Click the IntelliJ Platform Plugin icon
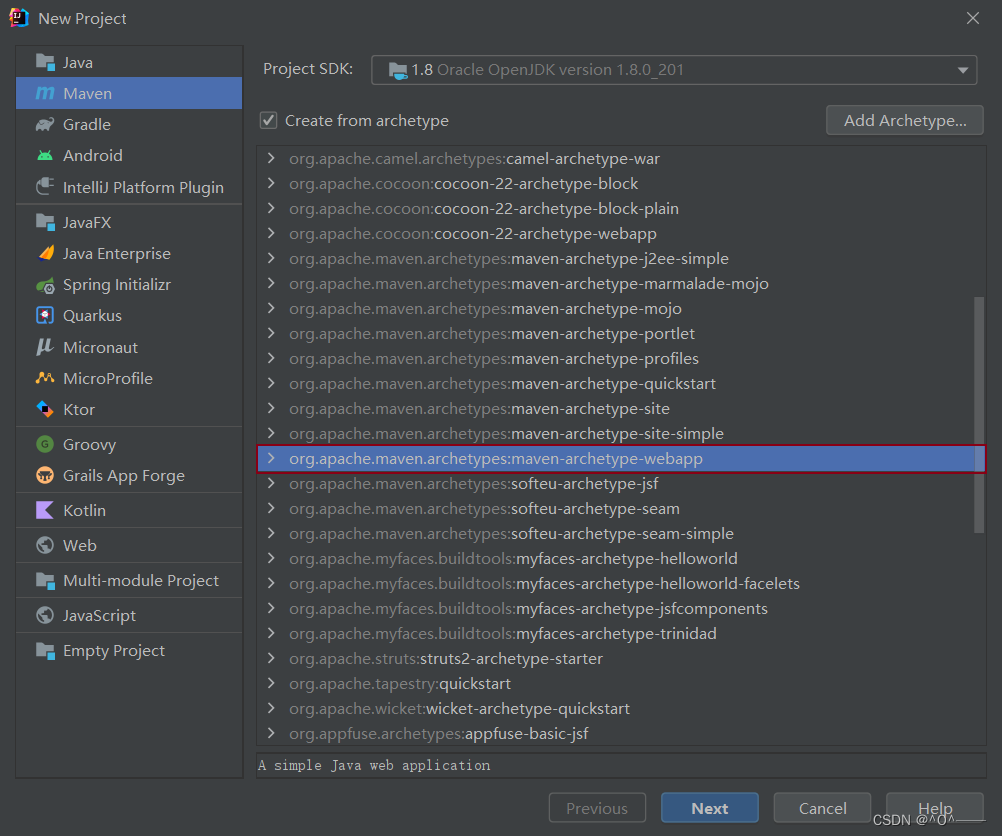 pyautogui.click(x=45, y=187)
